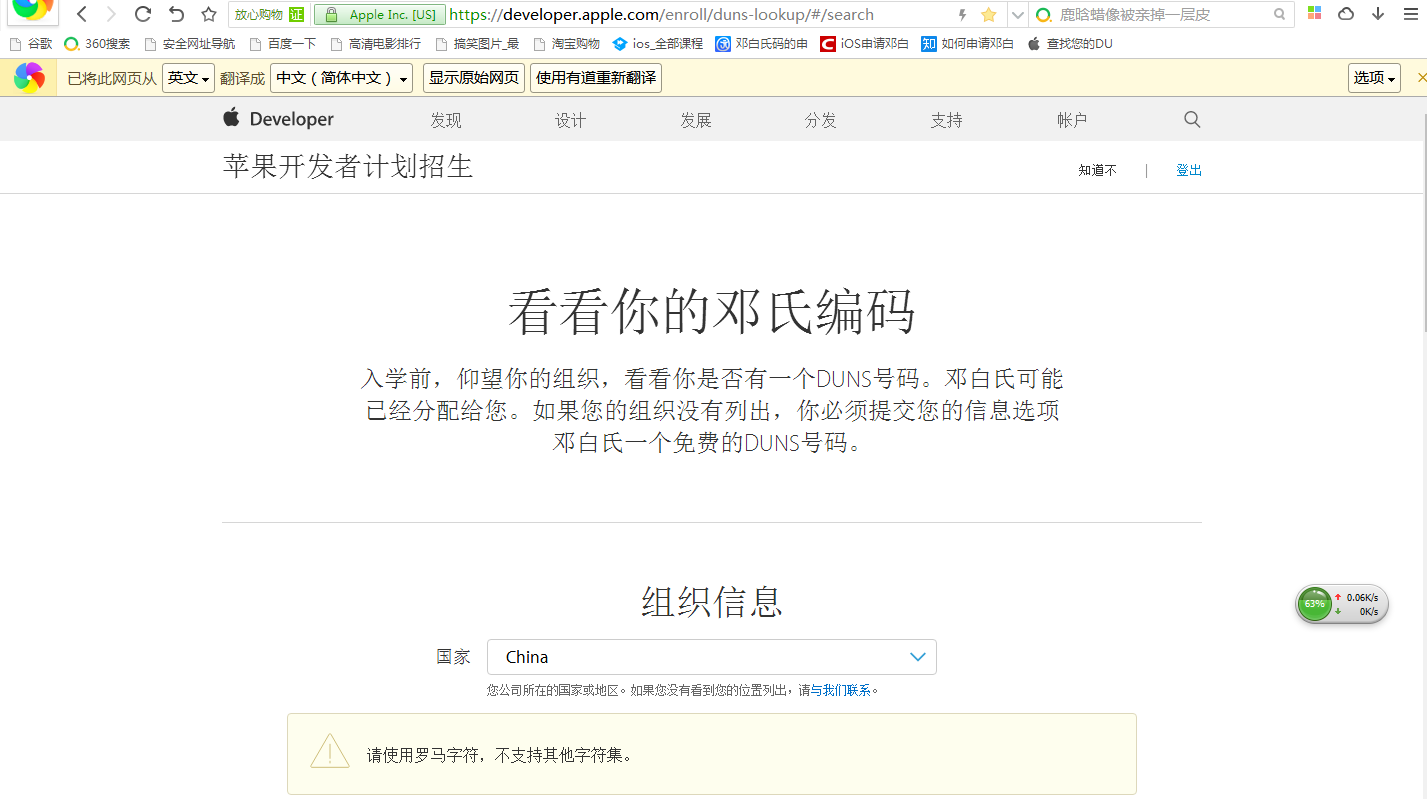
Task: Open the Apple Developer logo home
Action: 278,119
